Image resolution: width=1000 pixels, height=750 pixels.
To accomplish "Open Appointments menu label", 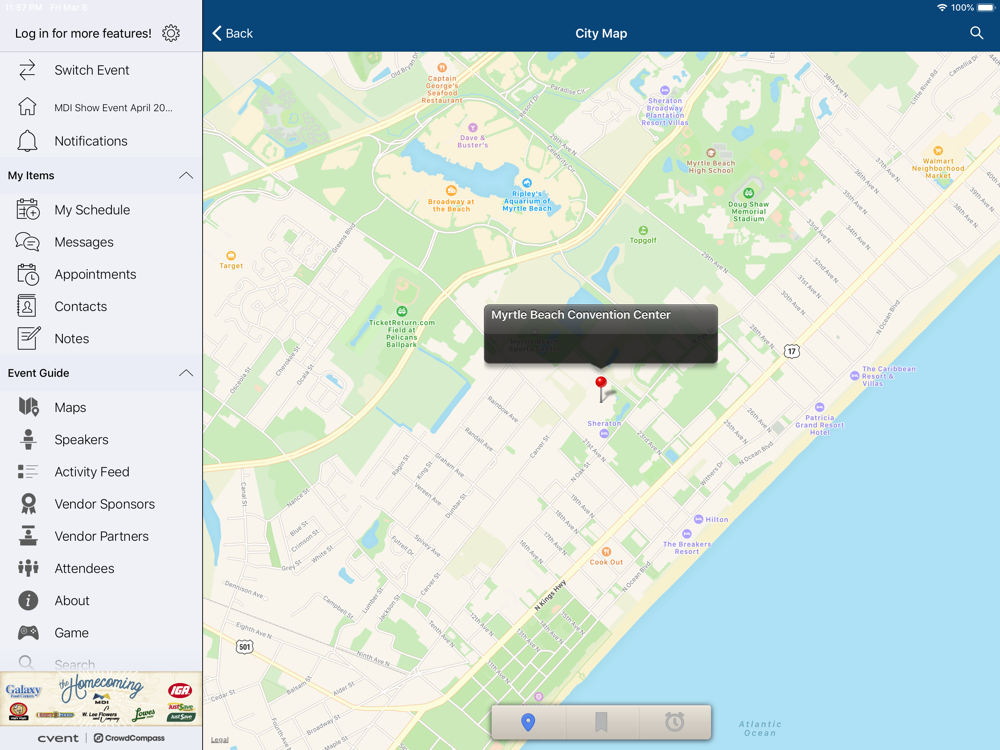I will click(x=95, y=274).
